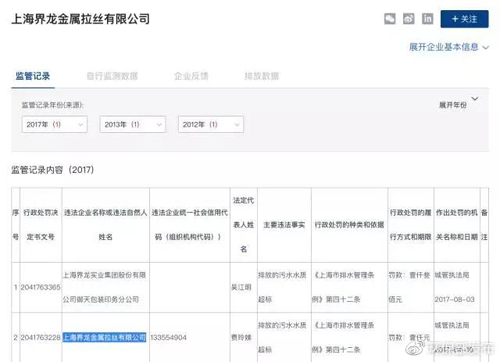Expand years with 展开年份 chevron
The width and height of the screenshot is (500, 362).
pyautogui.click(x=475, y=99)
